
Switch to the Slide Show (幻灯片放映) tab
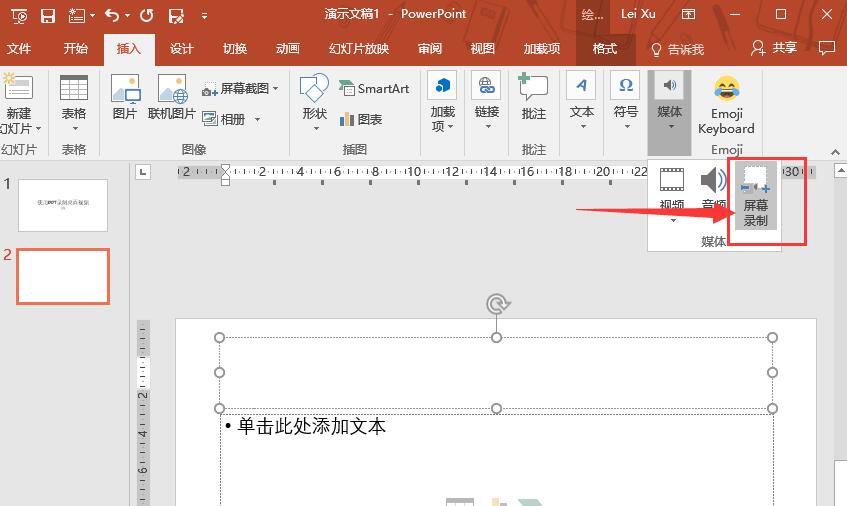[359, 49]
